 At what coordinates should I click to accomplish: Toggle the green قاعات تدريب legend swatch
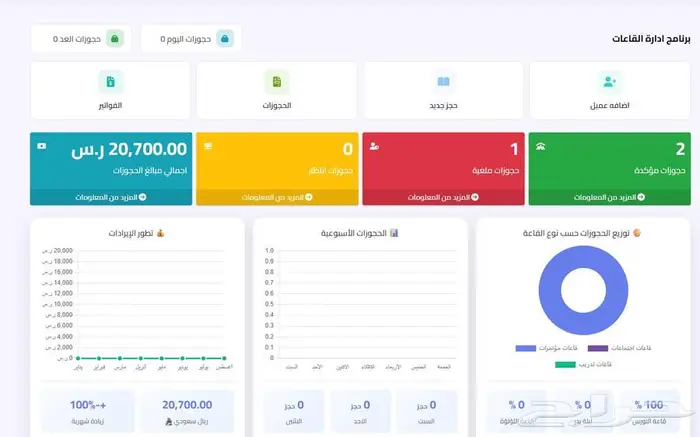565,365
